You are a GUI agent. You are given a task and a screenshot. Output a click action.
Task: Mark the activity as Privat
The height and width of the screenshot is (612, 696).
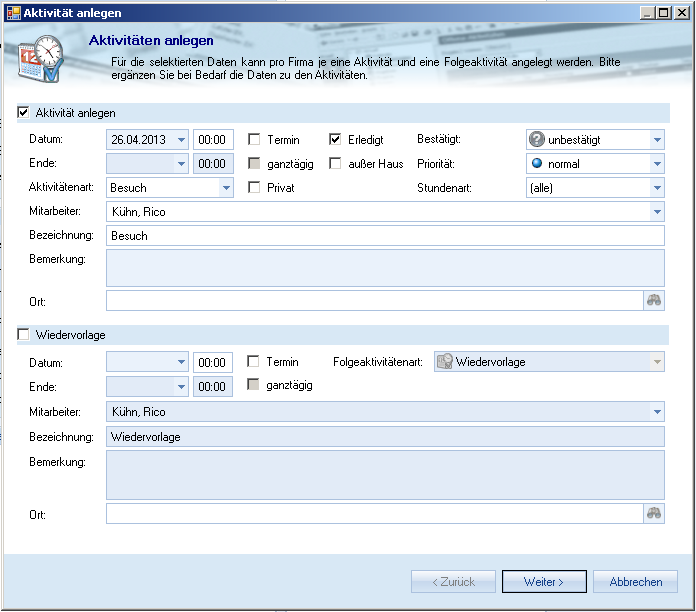[255, 187]
